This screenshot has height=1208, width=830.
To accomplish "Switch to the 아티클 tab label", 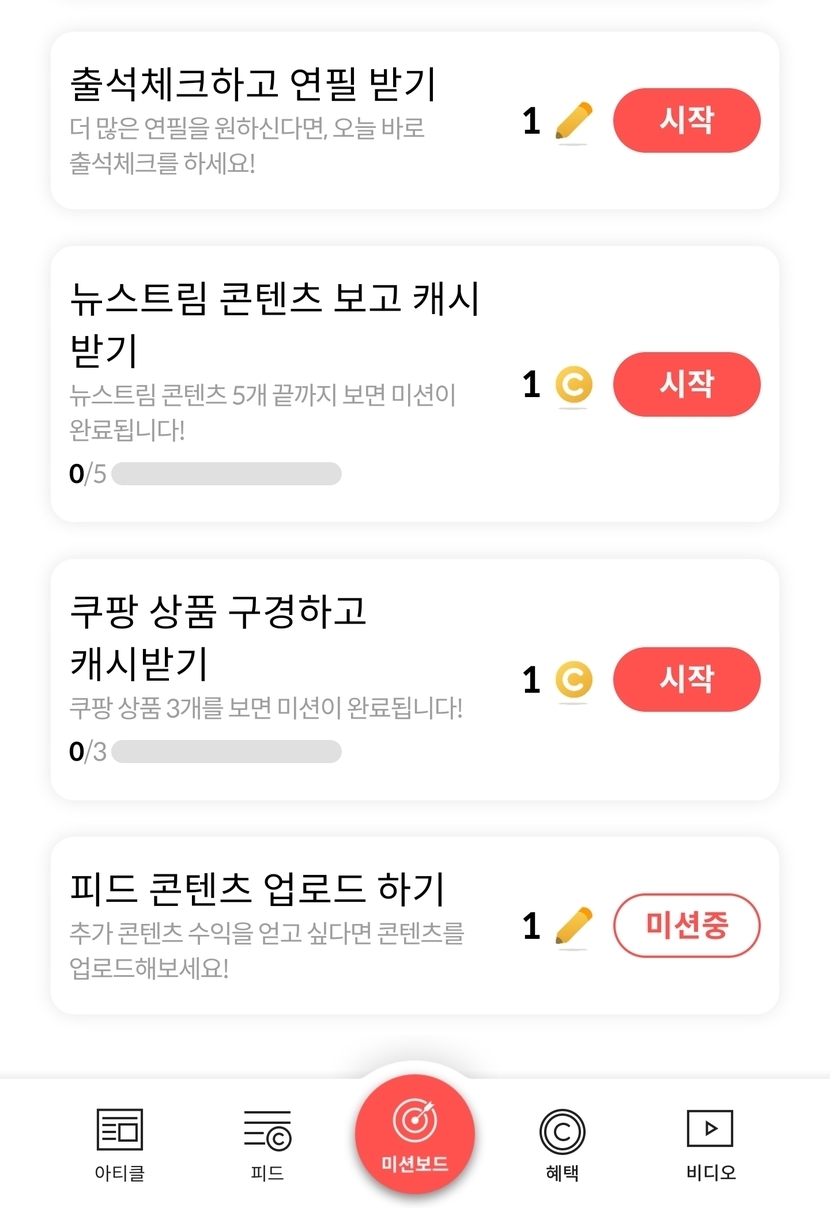I will coord(120,1173).
